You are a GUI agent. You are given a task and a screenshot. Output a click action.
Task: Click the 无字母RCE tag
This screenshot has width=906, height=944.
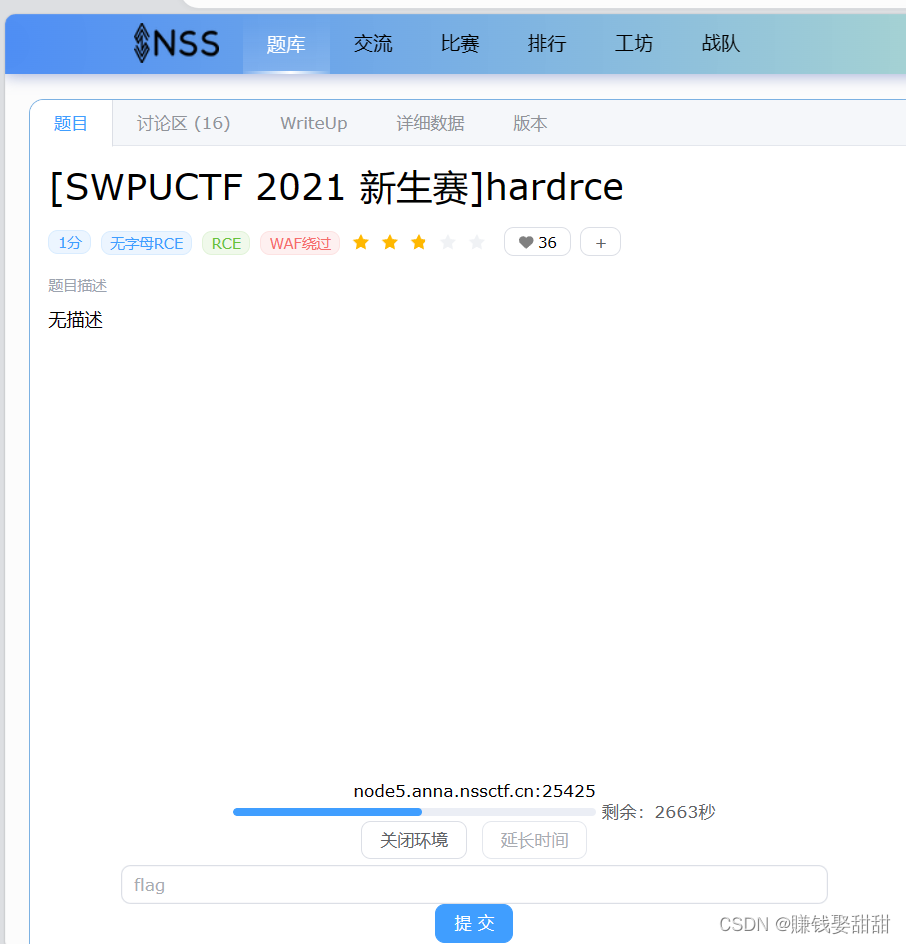click(146, 242)
